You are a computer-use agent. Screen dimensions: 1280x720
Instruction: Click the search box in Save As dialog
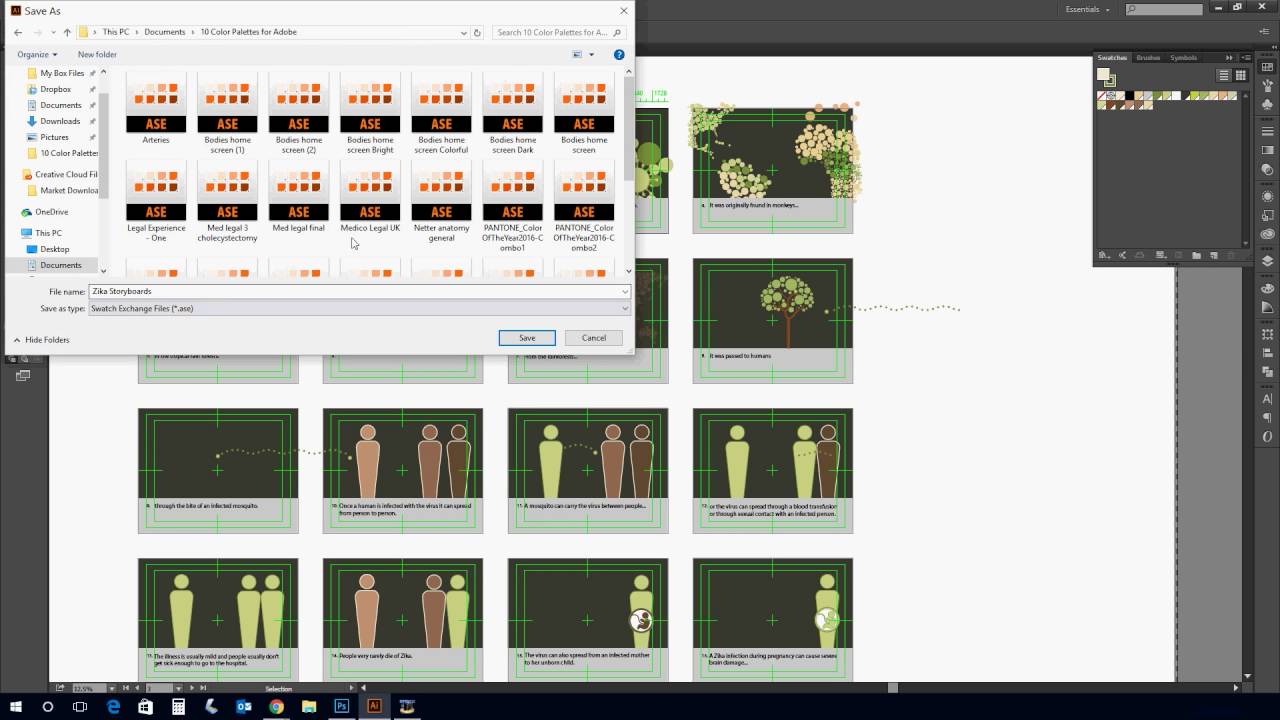[x=560, y=32]
